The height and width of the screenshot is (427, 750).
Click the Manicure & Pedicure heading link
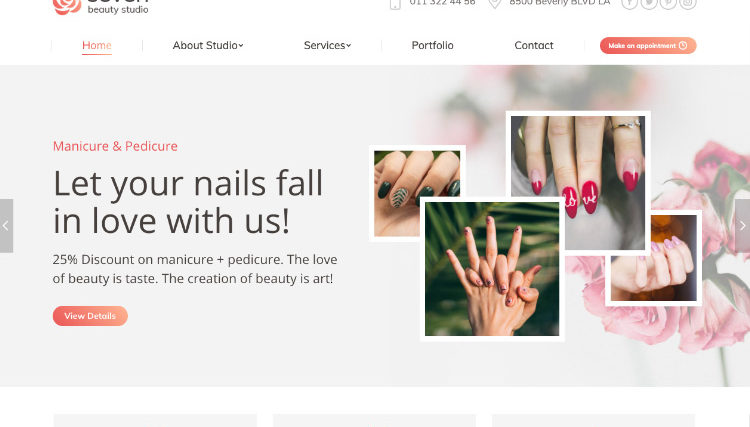click(115, 146)
